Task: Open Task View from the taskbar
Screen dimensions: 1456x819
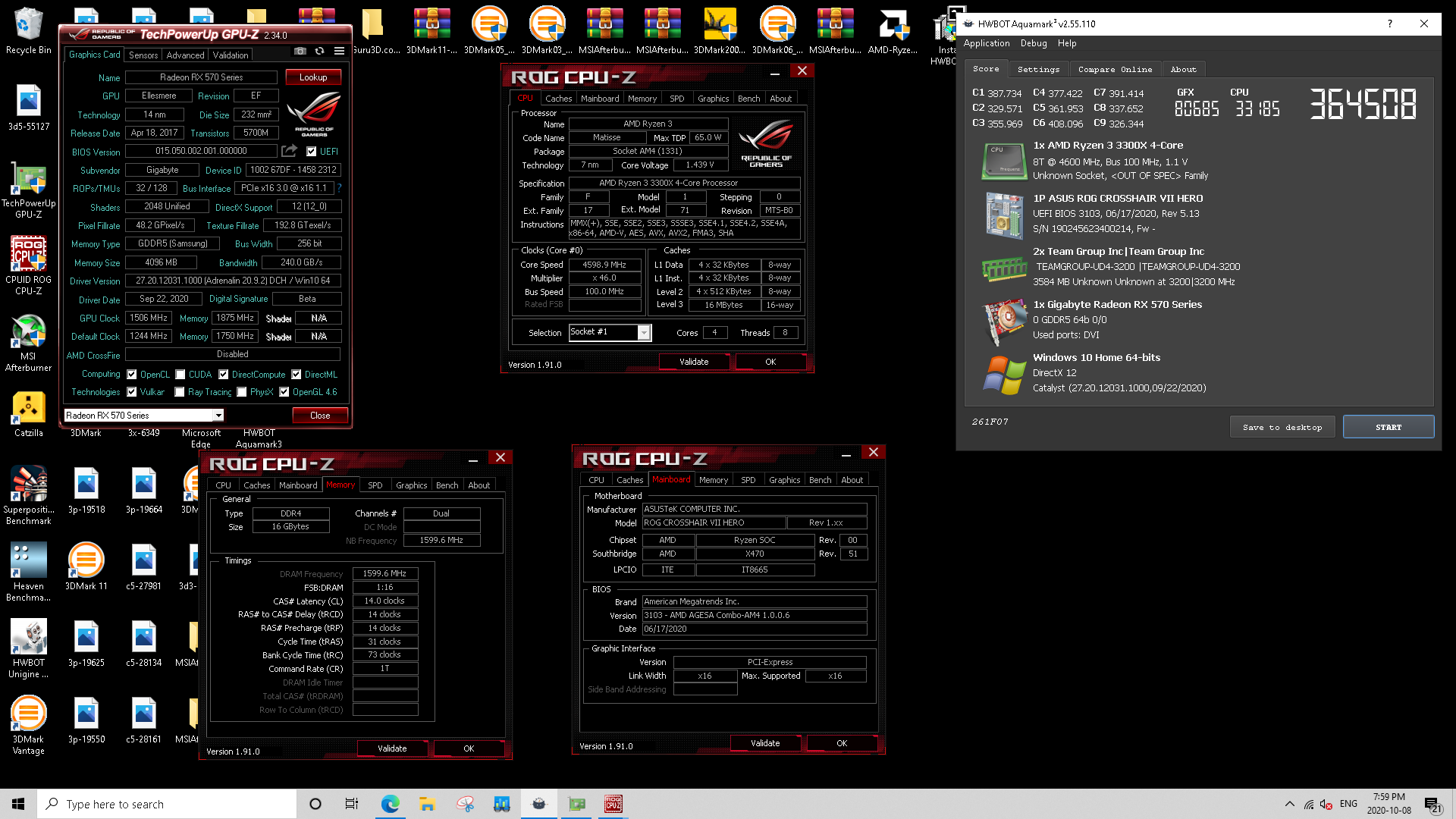Action: click(x=352, y=804)
